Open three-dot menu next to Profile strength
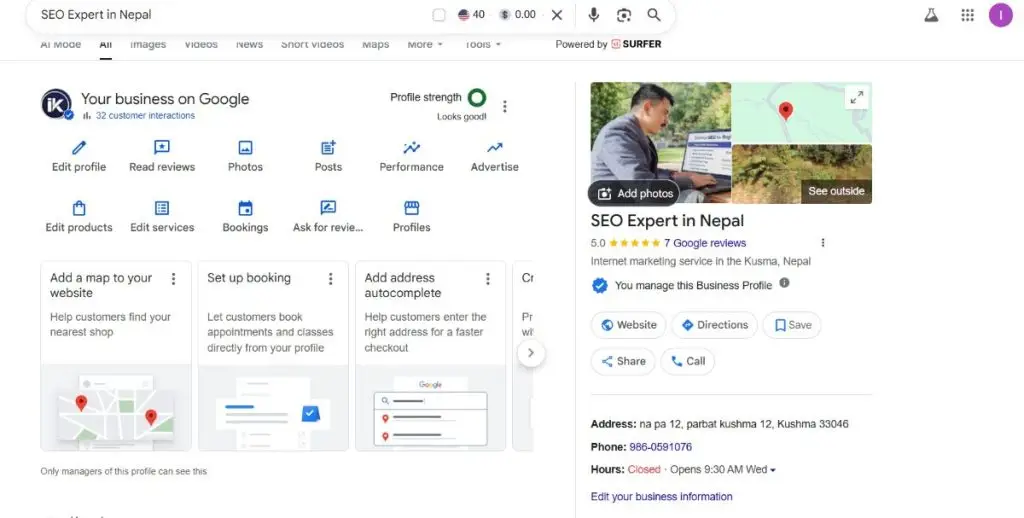 [x=504, y=106]
